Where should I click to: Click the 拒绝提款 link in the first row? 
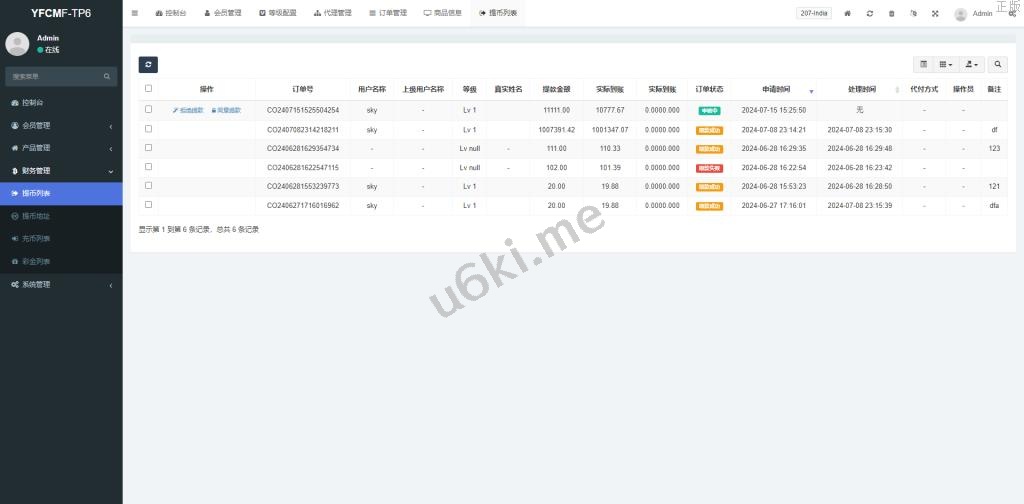(x=188, y=110)
